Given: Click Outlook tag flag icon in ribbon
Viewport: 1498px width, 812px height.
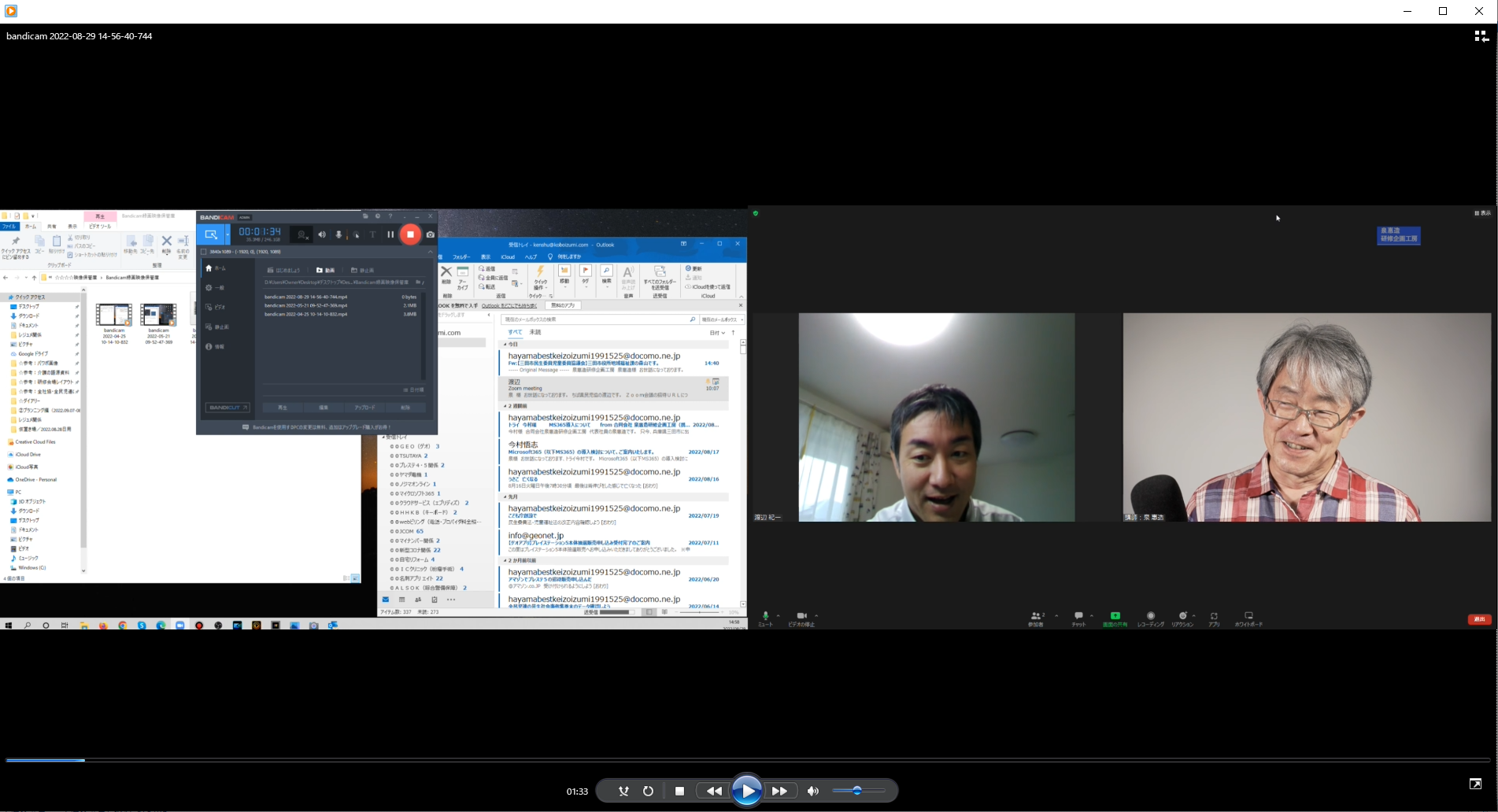Looking at the screenshot, I should coord(585,271).
